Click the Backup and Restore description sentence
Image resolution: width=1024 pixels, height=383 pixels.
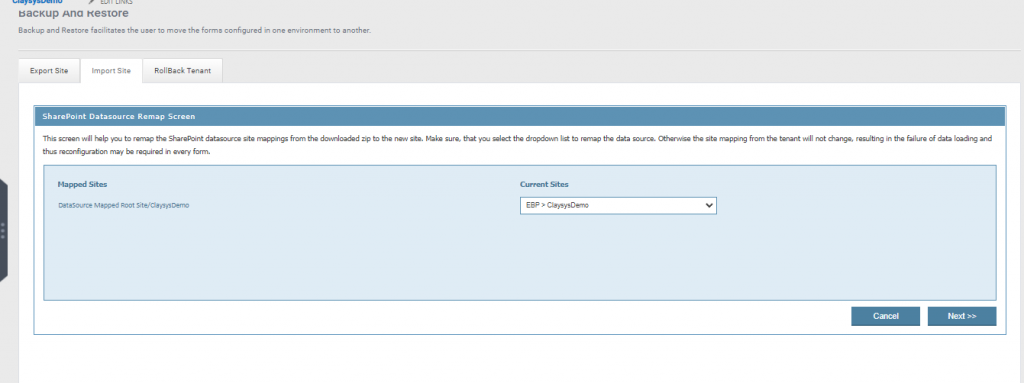[194, 31]
